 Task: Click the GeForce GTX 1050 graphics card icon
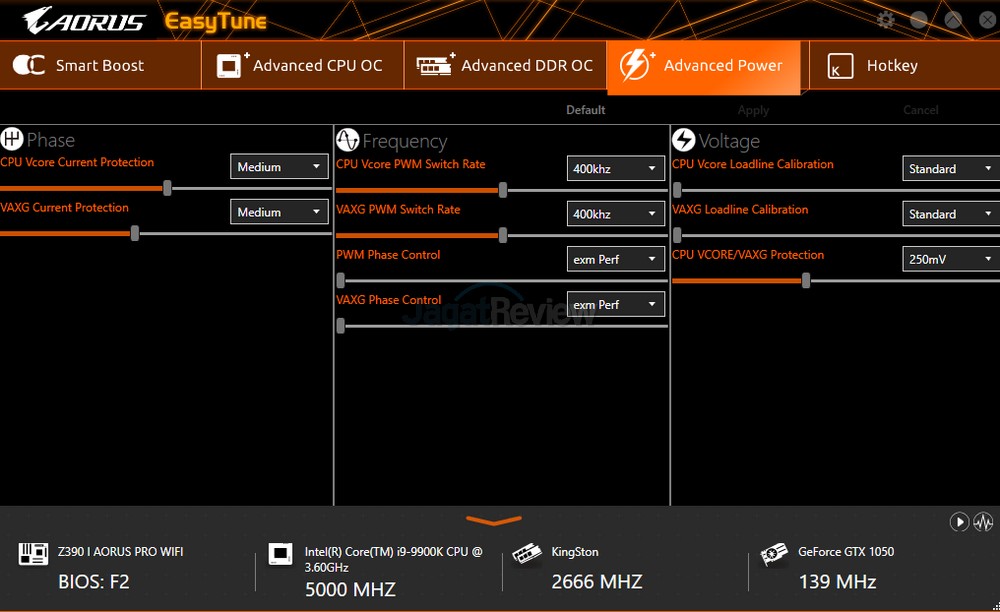[x=773, y=555]
